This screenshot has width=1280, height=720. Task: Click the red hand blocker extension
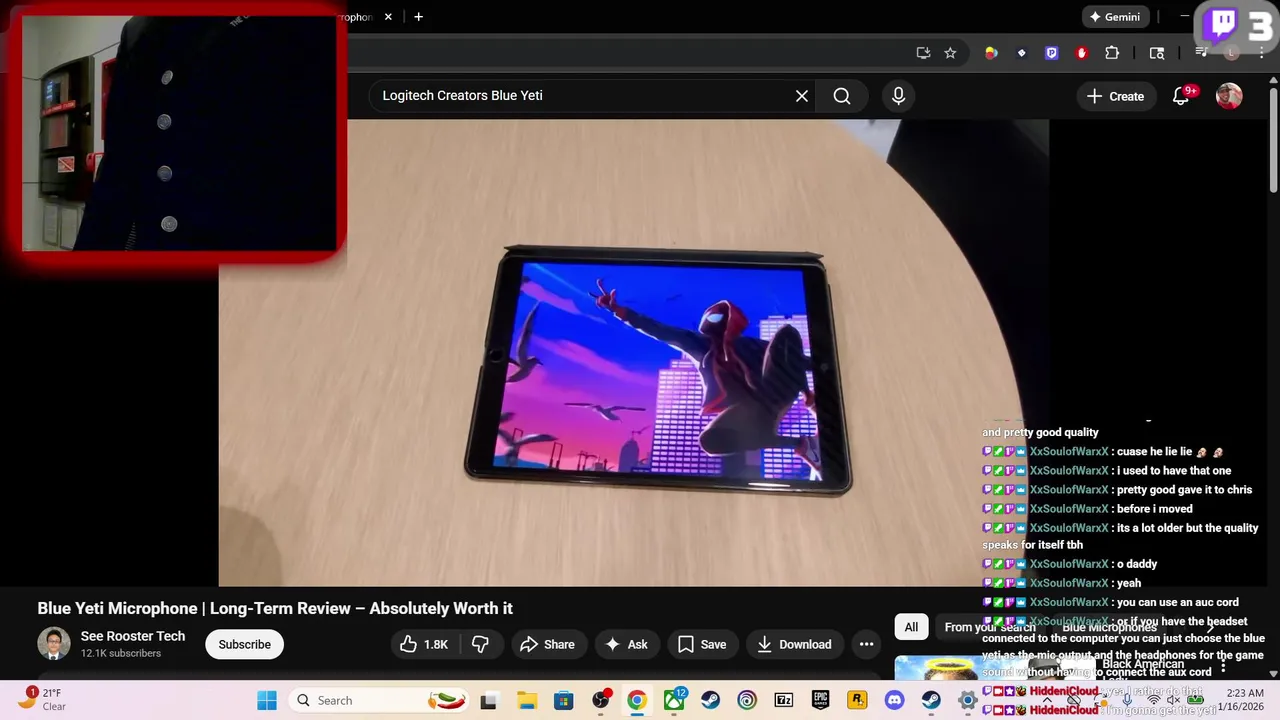(1081, 53)
